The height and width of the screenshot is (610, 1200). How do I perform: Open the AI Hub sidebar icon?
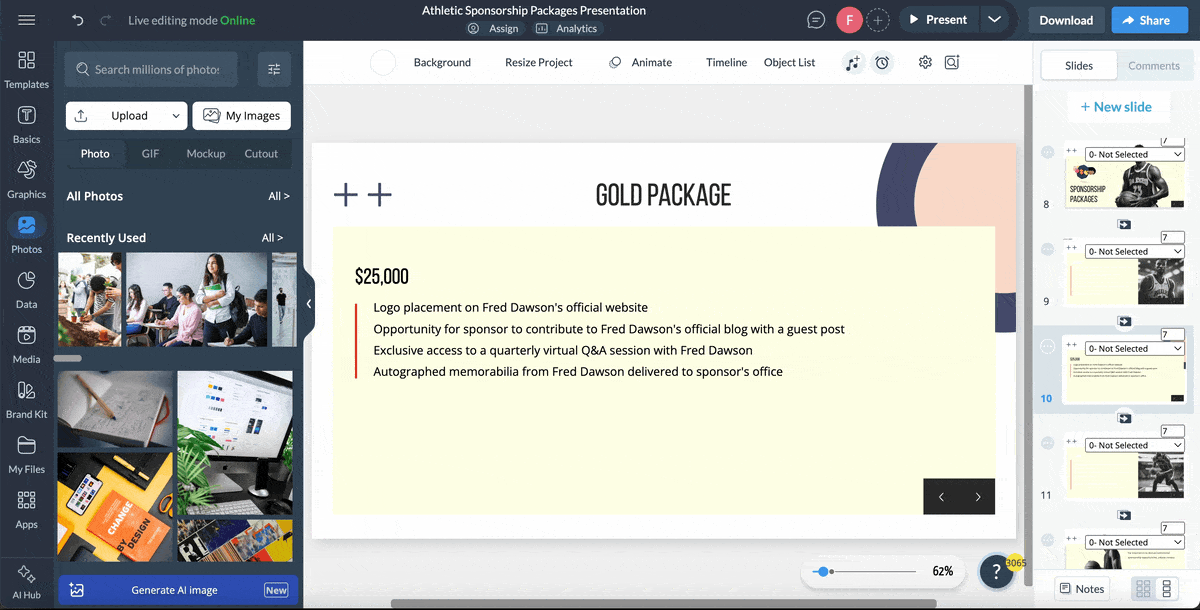point(27,580)
